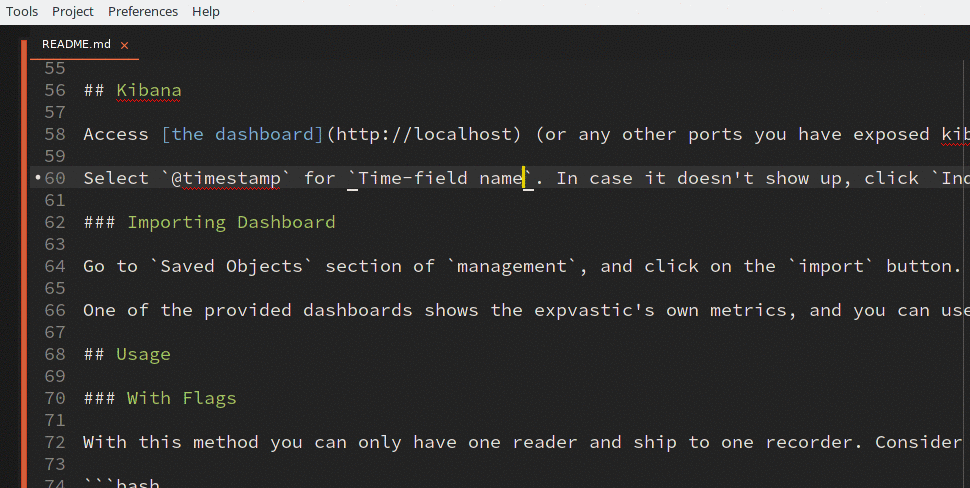Open the Help menu
970x488 pixels.
pyautogui.click(x=206, y=11)
